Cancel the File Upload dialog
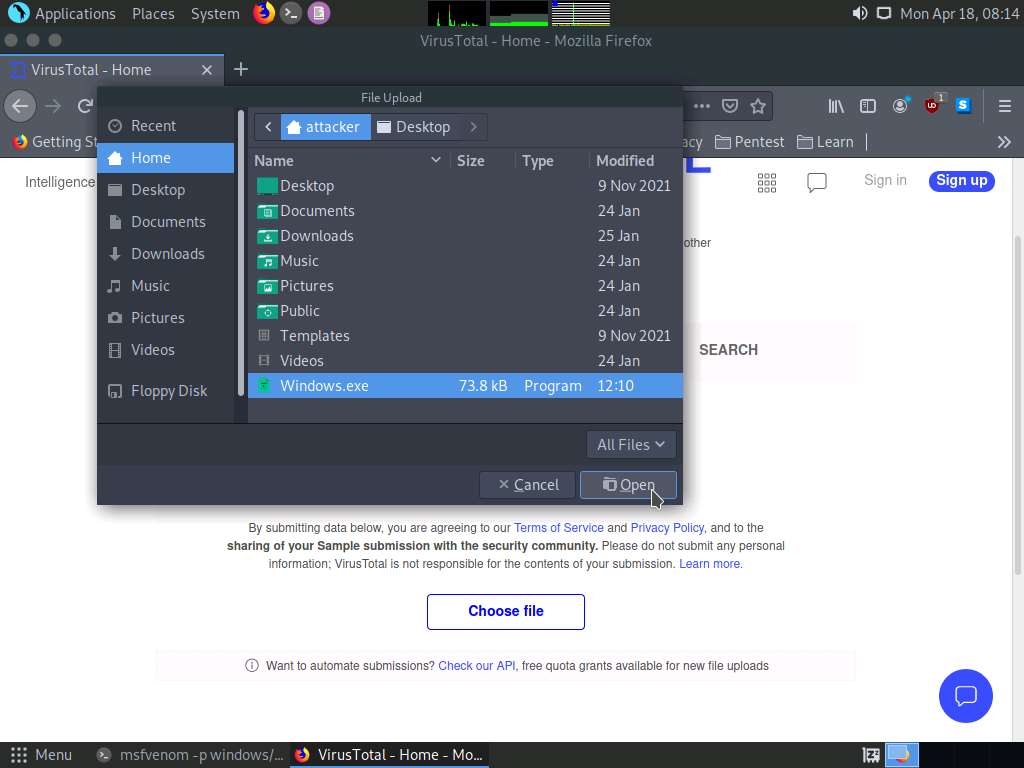The width and height of the screenshot is (1024, 768). (x=527, y=485)
